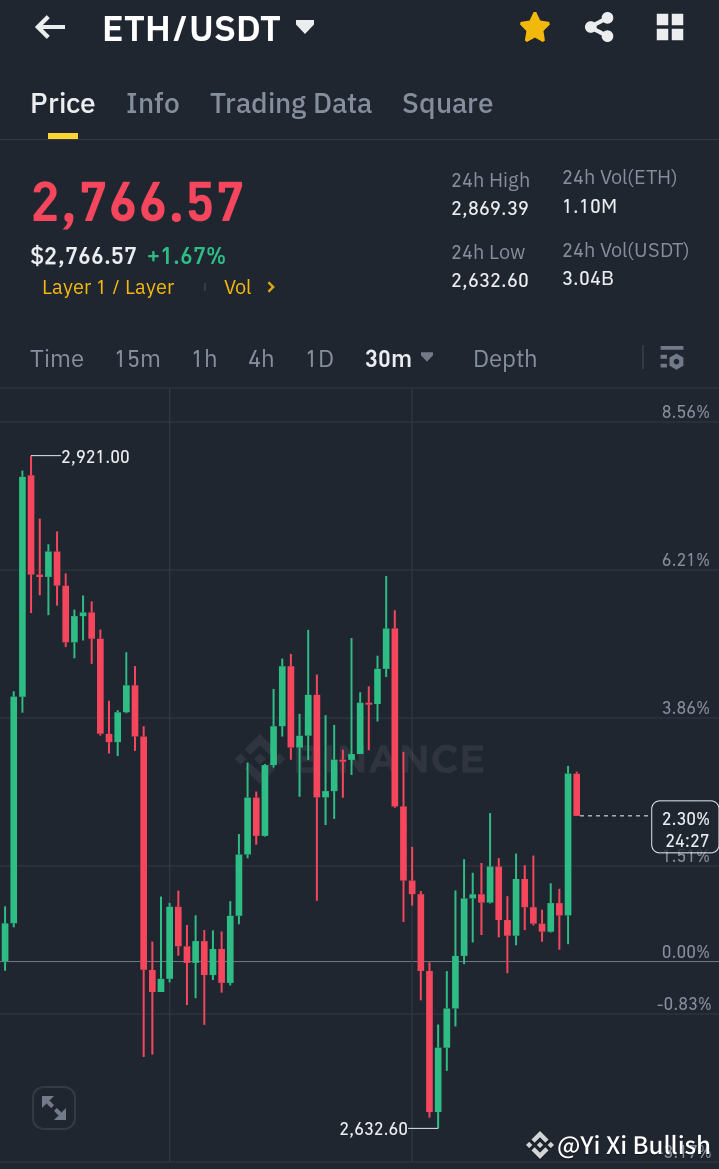Favorite ETH/USDT using the star icon
The height and width of the screenshot is (1169, 719).
point(534,27)
